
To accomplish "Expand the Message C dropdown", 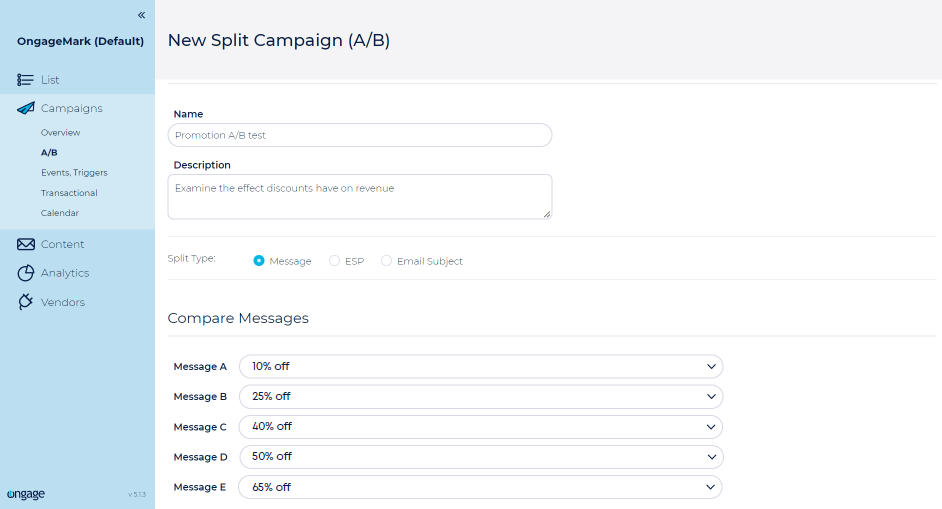I will (x=480, y=427).
